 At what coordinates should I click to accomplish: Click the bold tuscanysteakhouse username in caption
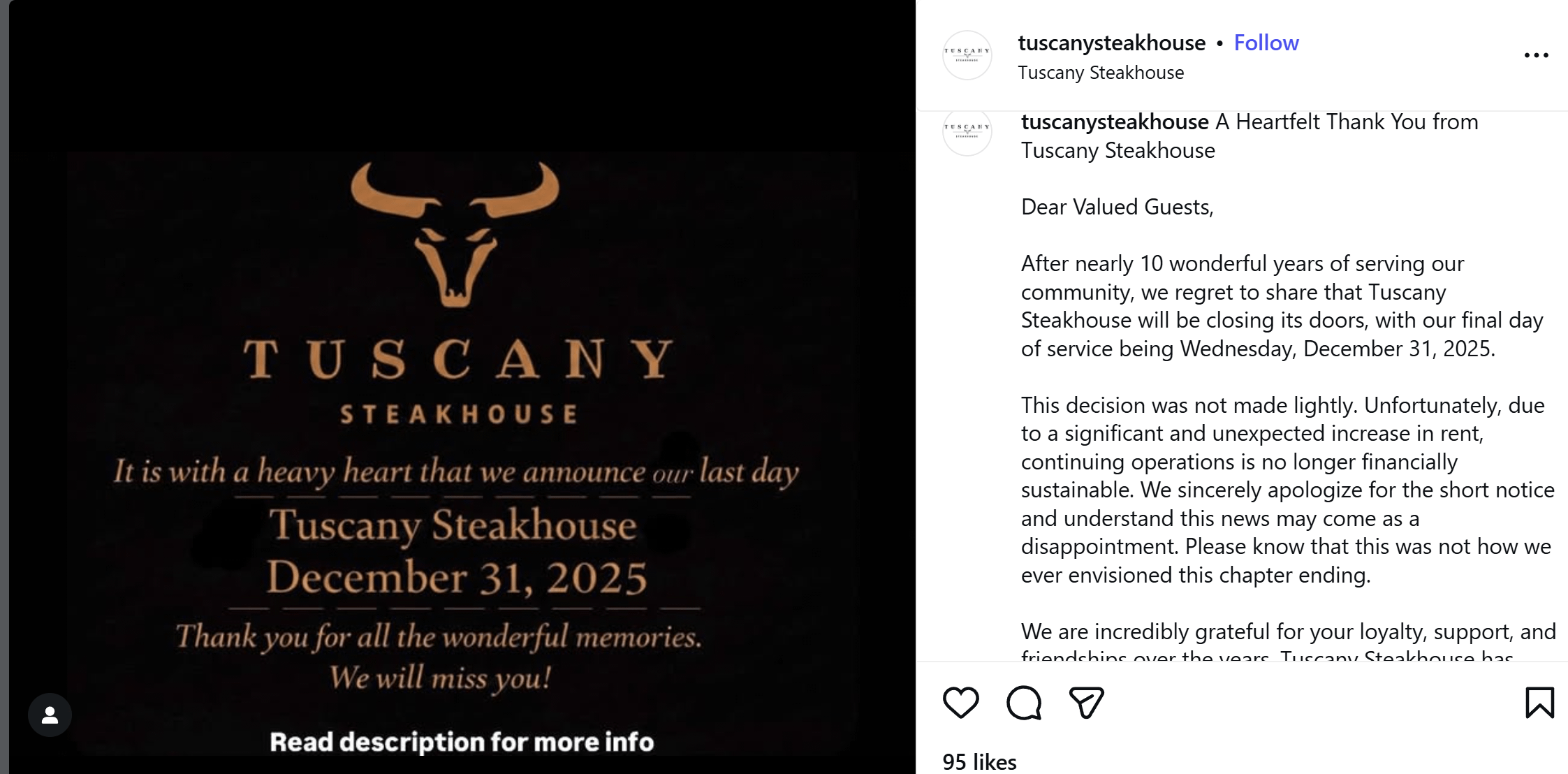tap(1114, 122)
